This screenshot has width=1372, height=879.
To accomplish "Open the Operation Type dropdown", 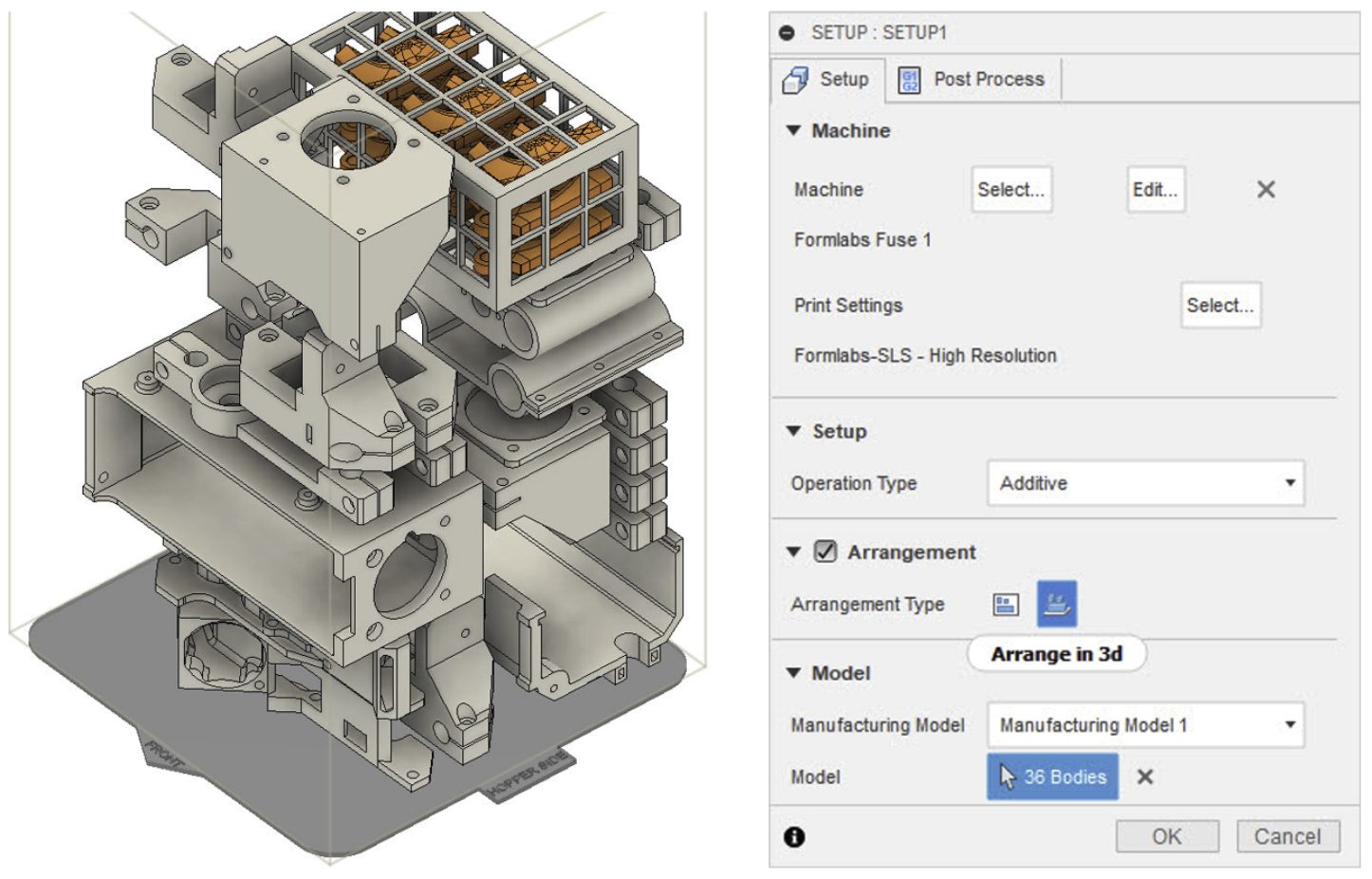I will (x=1145, y=483).
